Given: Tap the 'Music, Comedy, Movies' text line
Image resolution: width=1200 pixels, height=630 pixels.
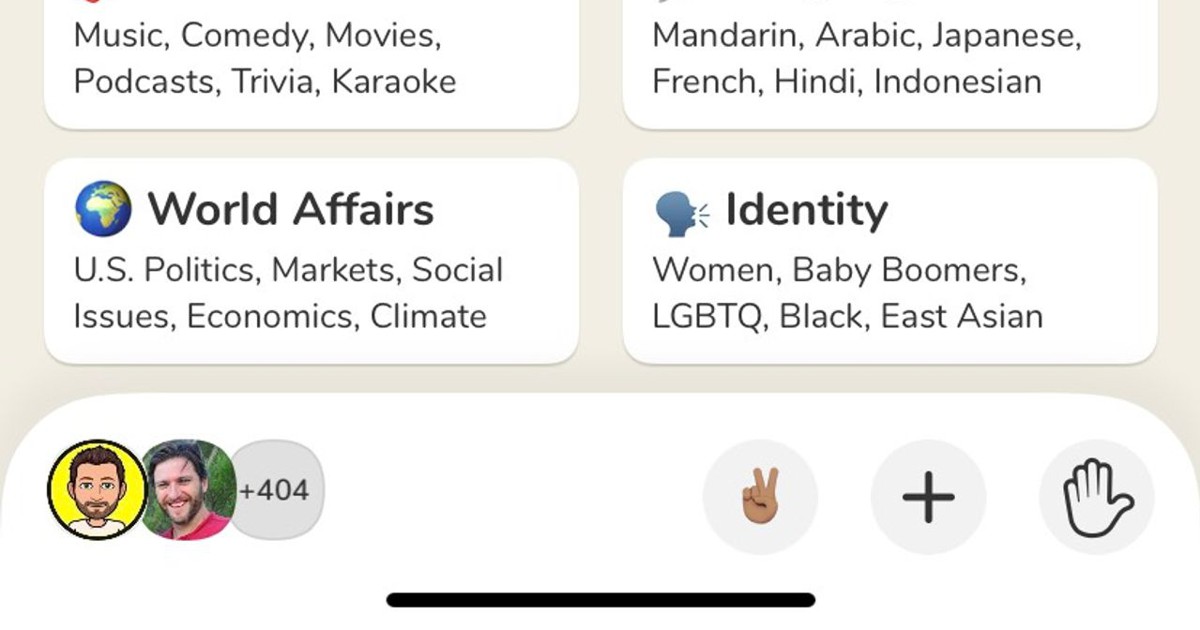Looking at the screenshot, I should (x=258, y=36).
